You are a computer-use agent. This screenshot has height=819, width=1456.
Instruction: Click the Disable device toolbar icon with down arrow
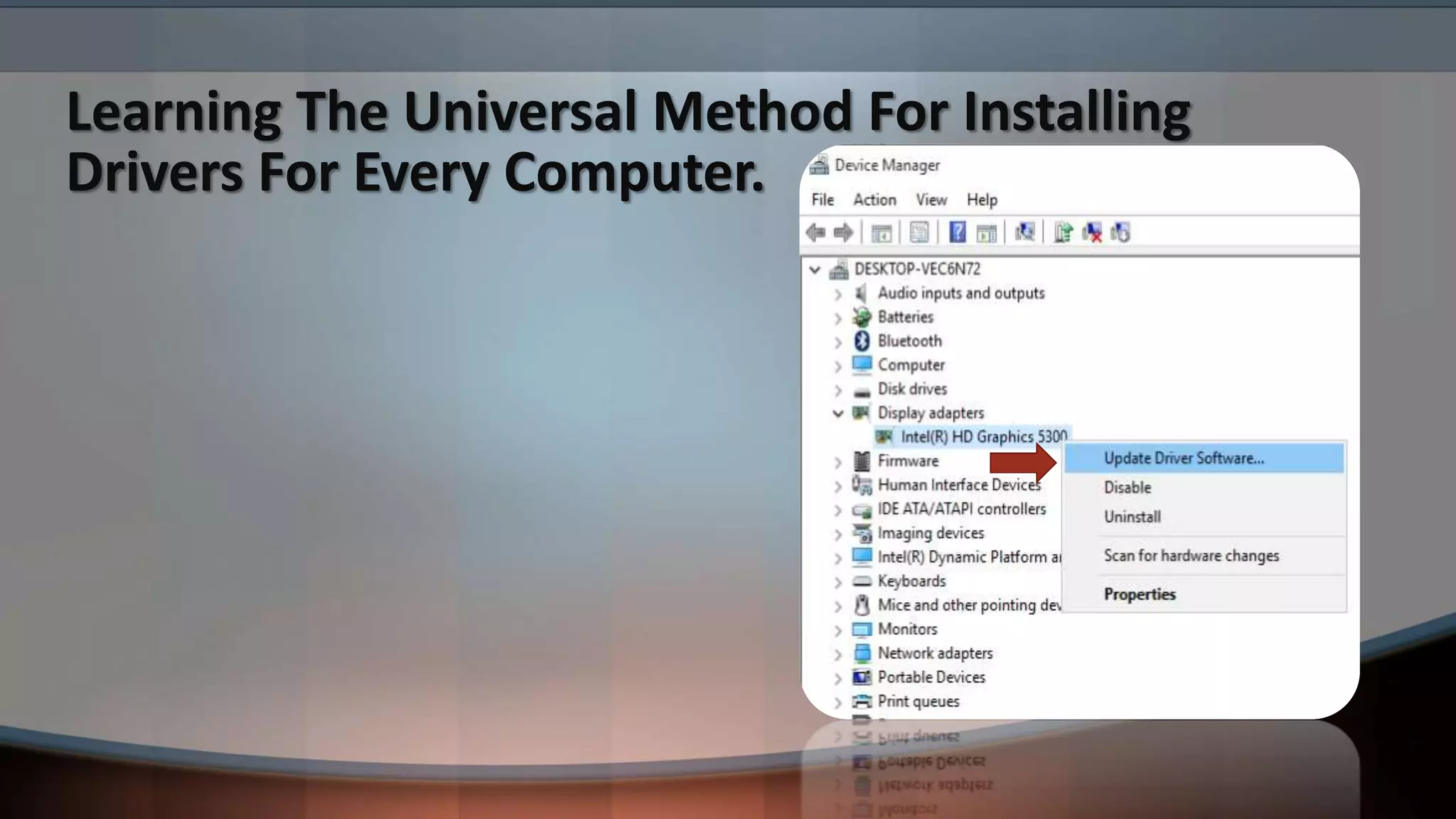click(1120, 232)
